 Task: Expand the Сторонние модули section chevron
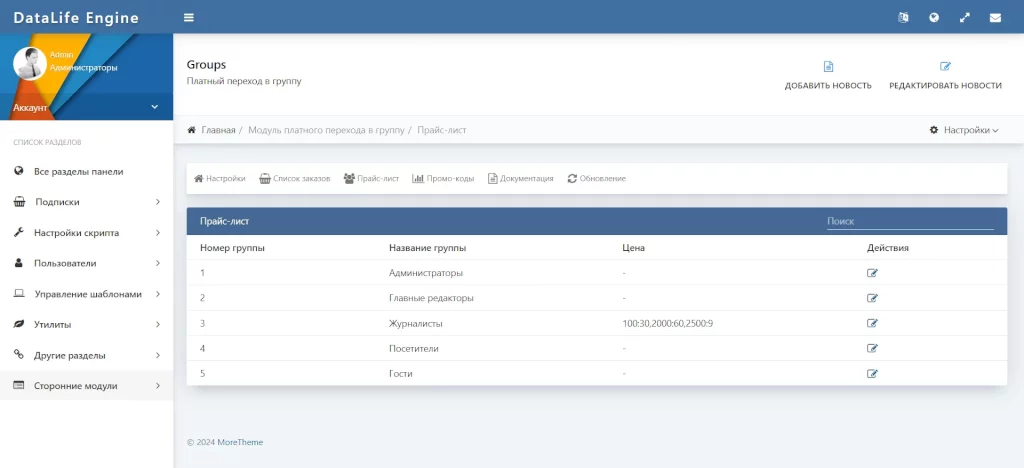click(158, 386)
